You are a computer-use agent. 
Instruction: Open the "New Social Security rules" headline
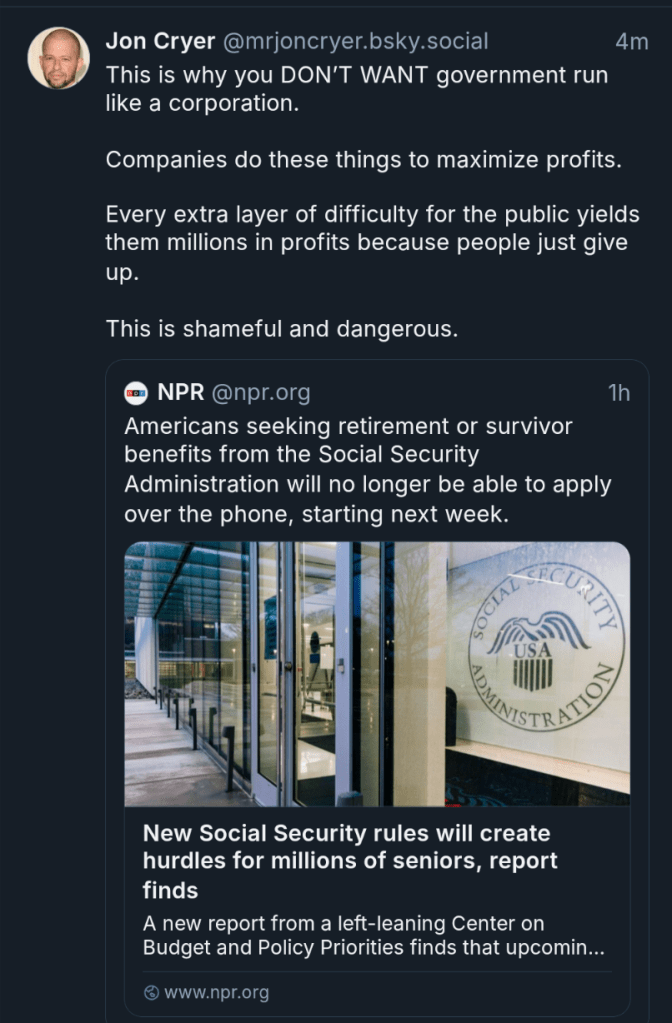[350, 861]
